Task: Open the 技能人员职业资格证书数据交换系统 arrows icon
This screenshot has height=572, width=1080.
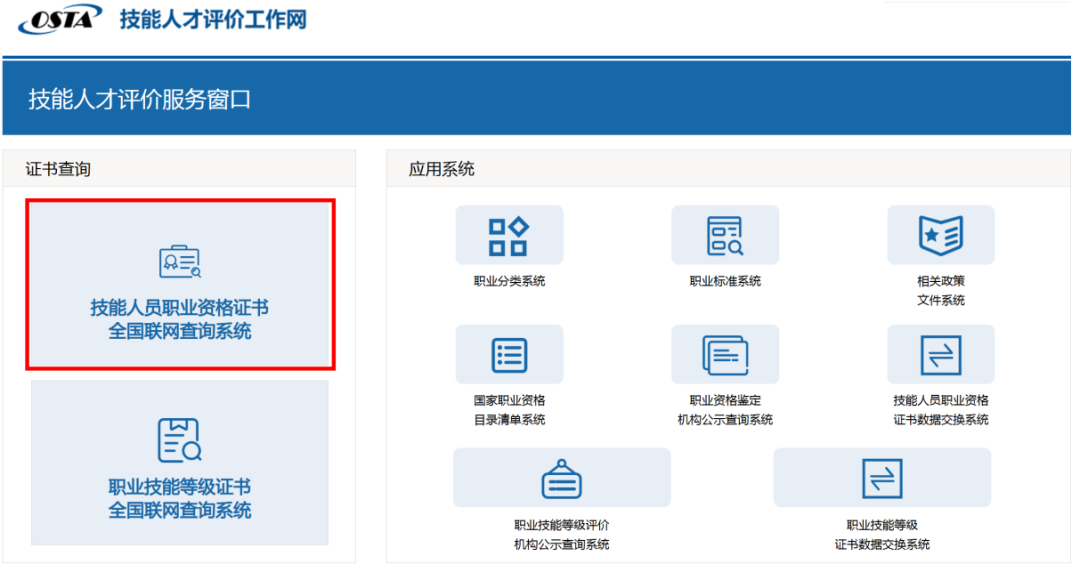Action: point(940,355)
